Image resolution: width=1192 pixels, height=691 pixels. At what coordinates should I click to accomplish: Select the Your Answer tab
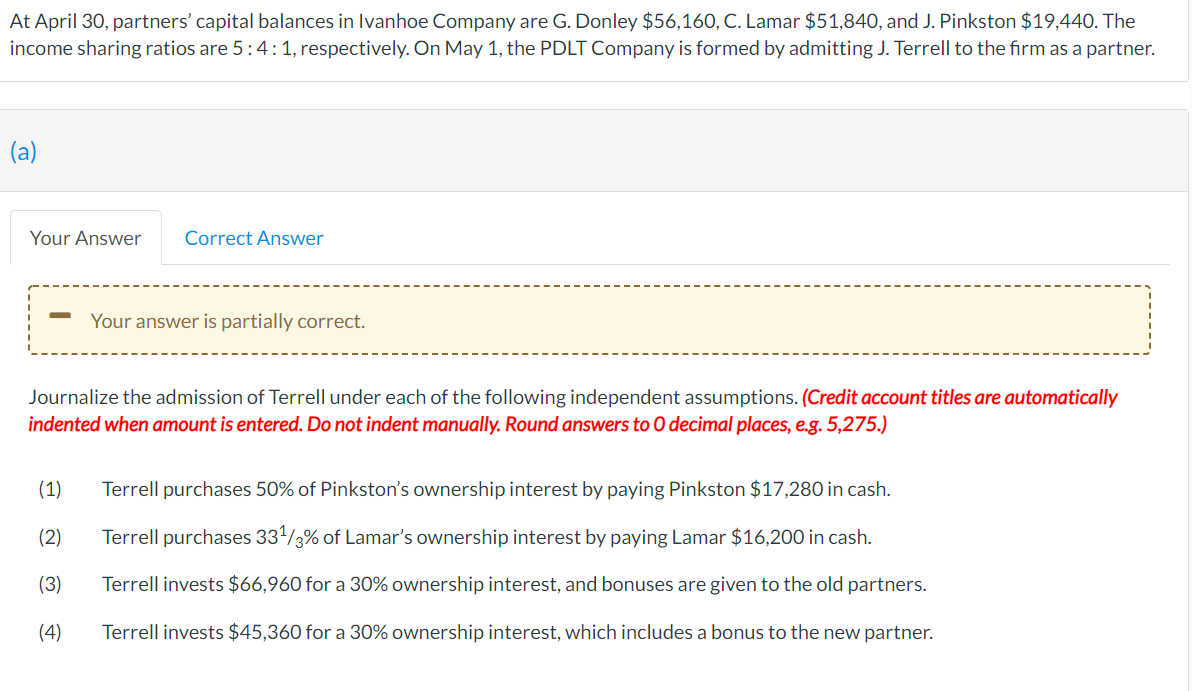85,237
